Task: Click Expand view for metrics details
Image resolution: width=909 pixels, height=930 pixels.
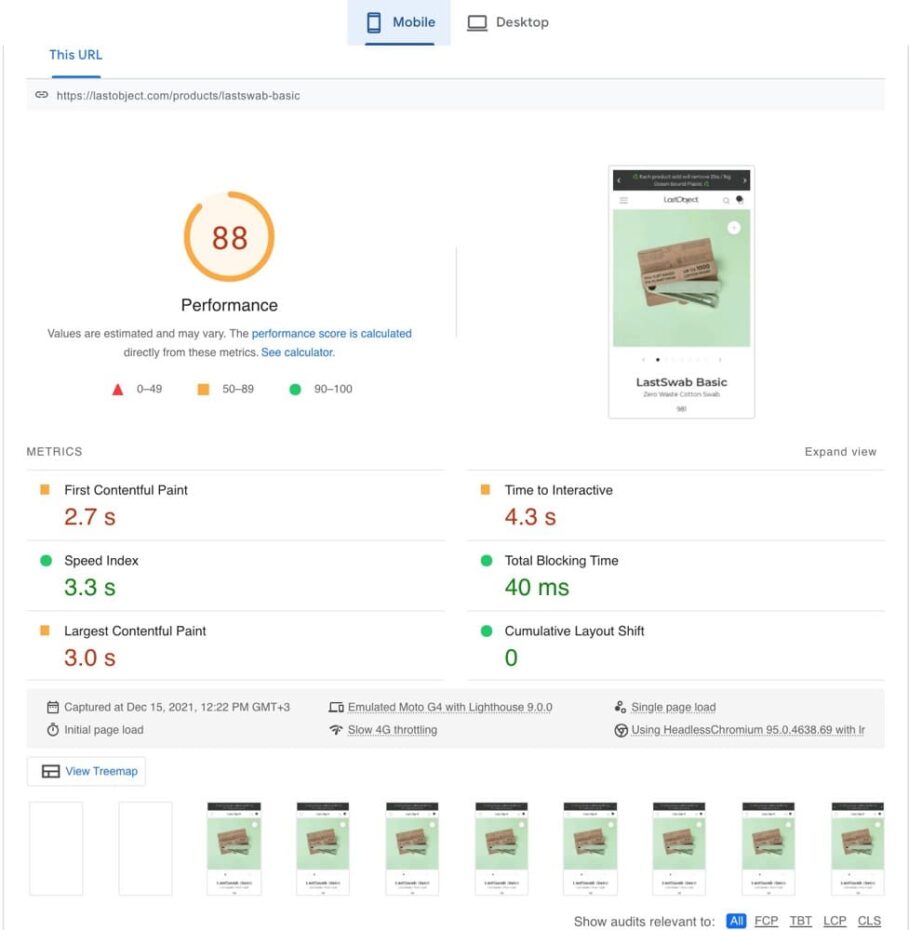Action: [x=841, y=451]
